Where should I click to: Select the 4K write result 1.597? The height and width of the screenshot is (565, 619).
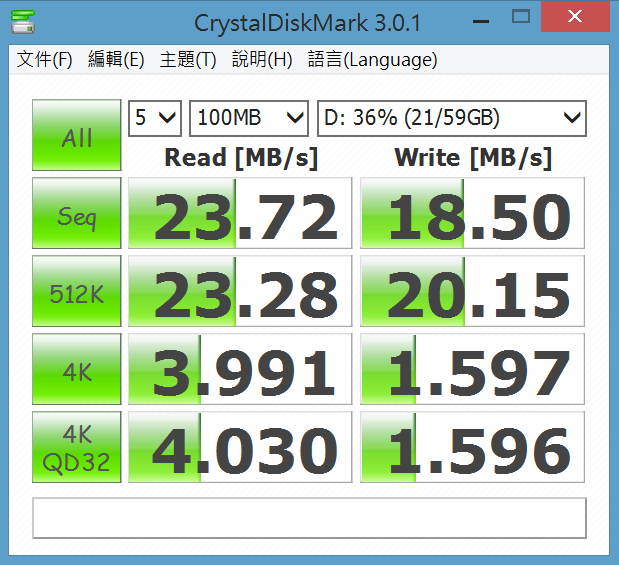click(473, 369)
